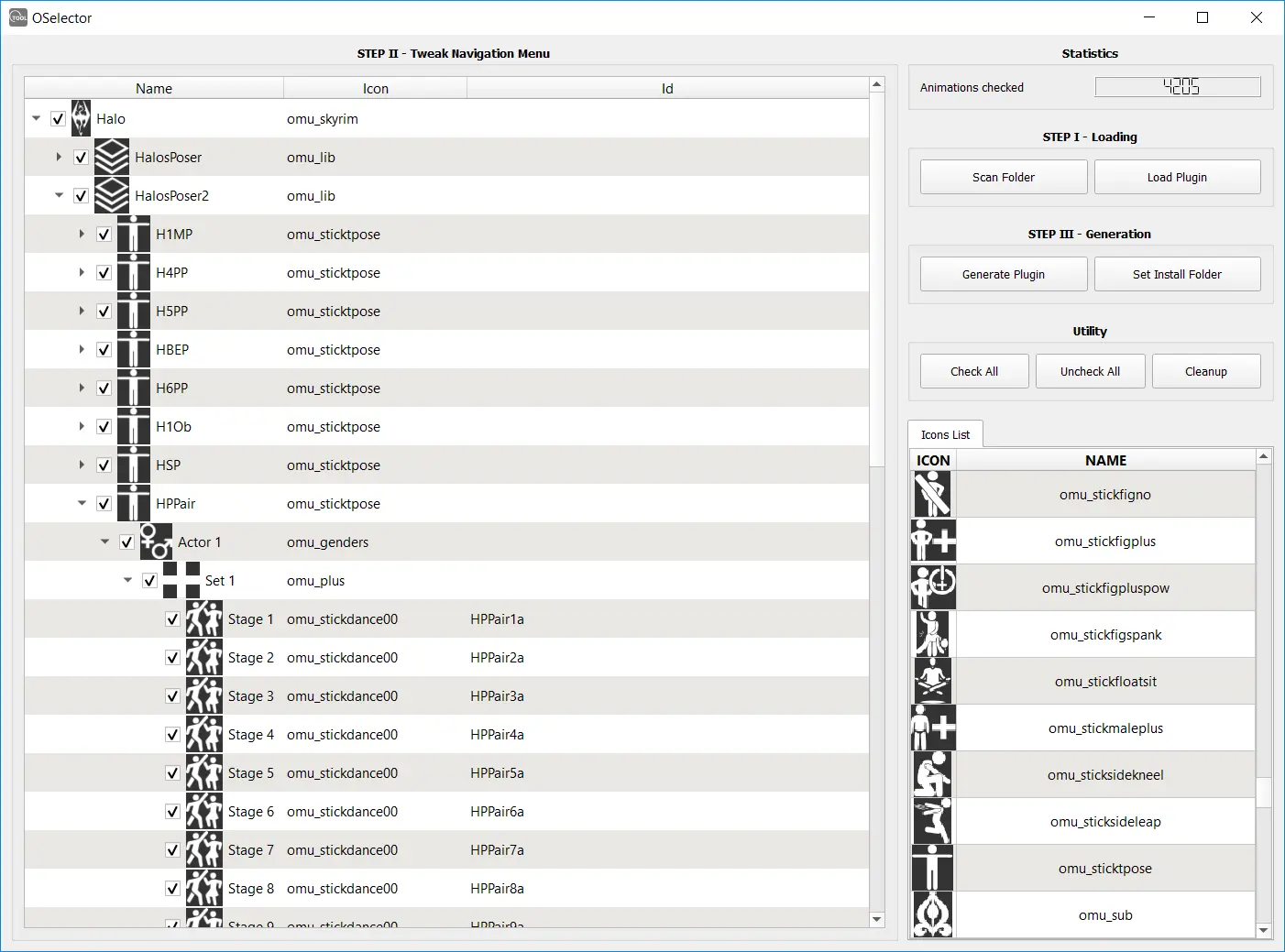The height and width of the screenshot is (952, 1285).
Task: Uncheck the H6PP checkbox
Action: click(x=104, y=388)
